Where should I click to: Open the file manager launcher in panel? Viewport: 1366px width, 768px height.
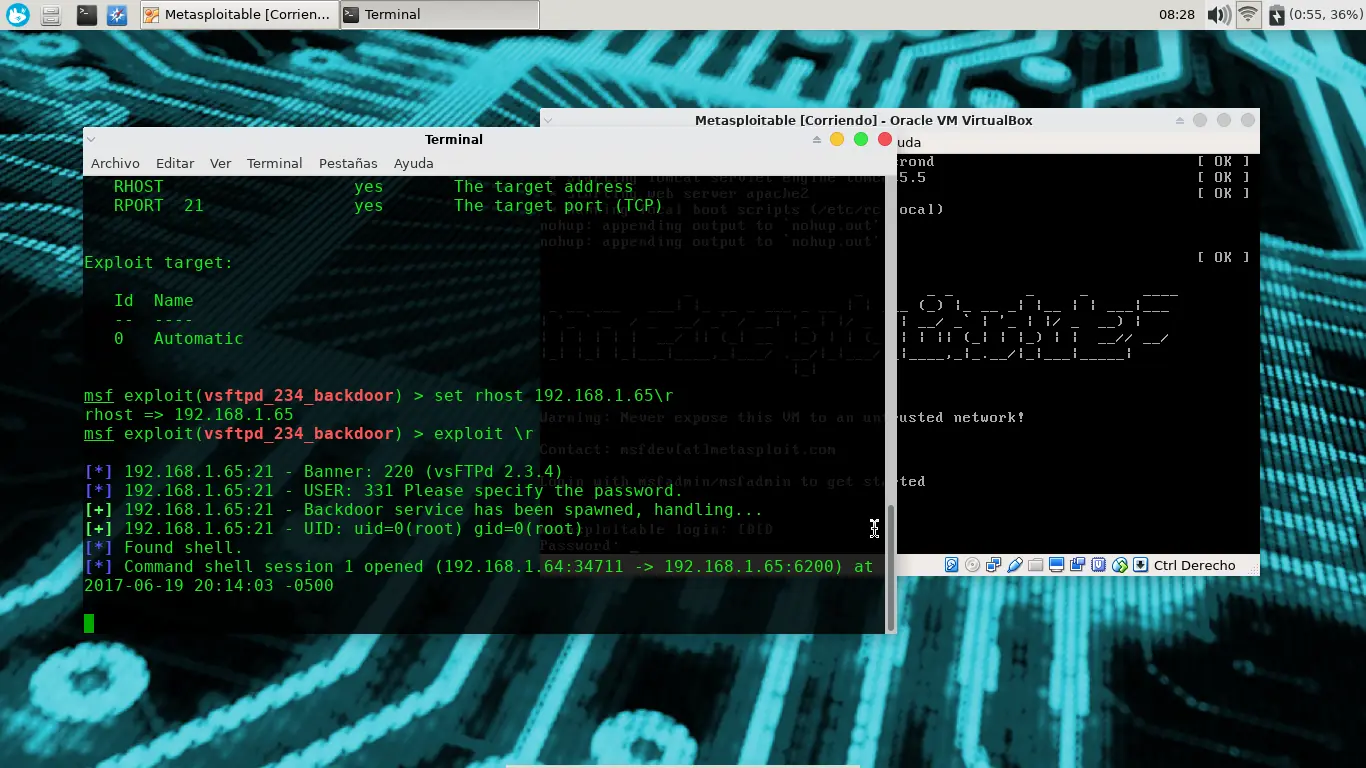point(52,15)
